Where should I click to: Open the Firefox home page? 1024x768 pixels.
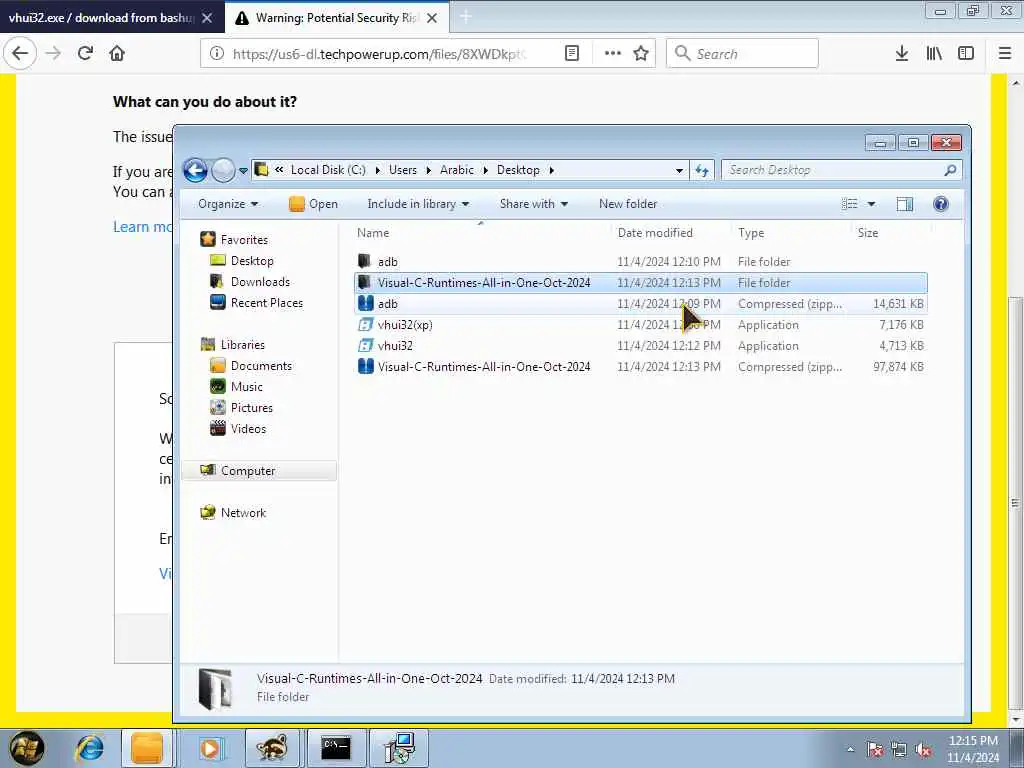click(x=117, y=53)
